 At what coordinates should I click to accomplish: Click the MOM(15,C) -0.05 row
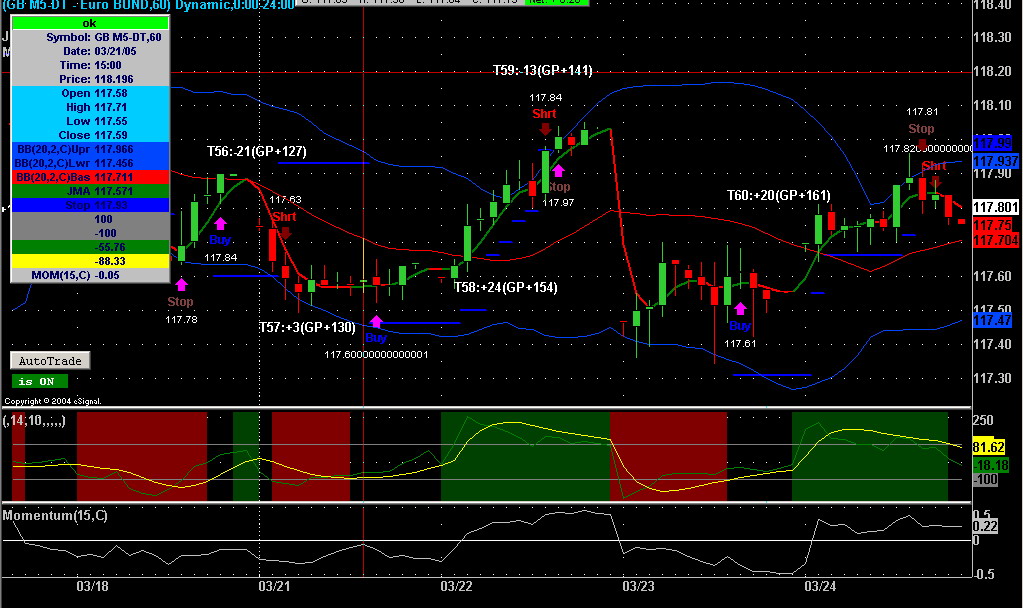[90, 275]
